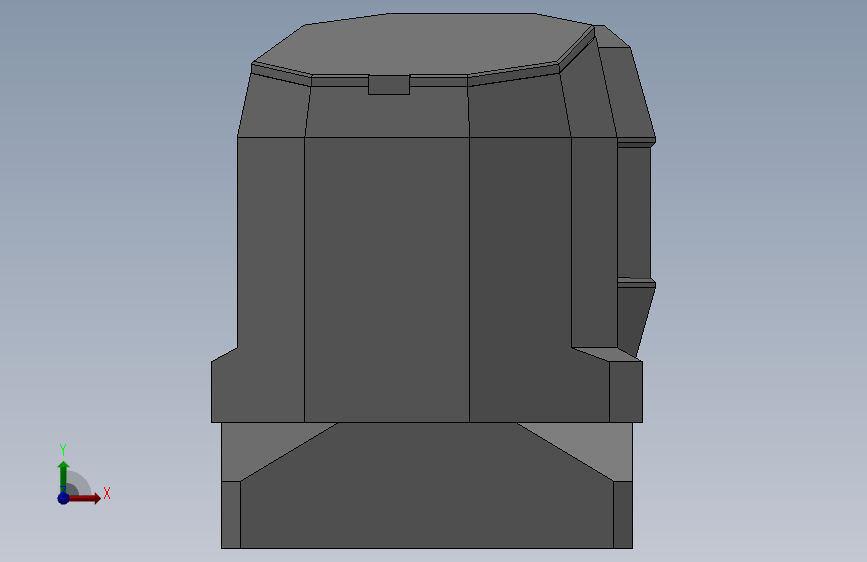Select the recessed vertical panel on the right side

tap(634, 213)
